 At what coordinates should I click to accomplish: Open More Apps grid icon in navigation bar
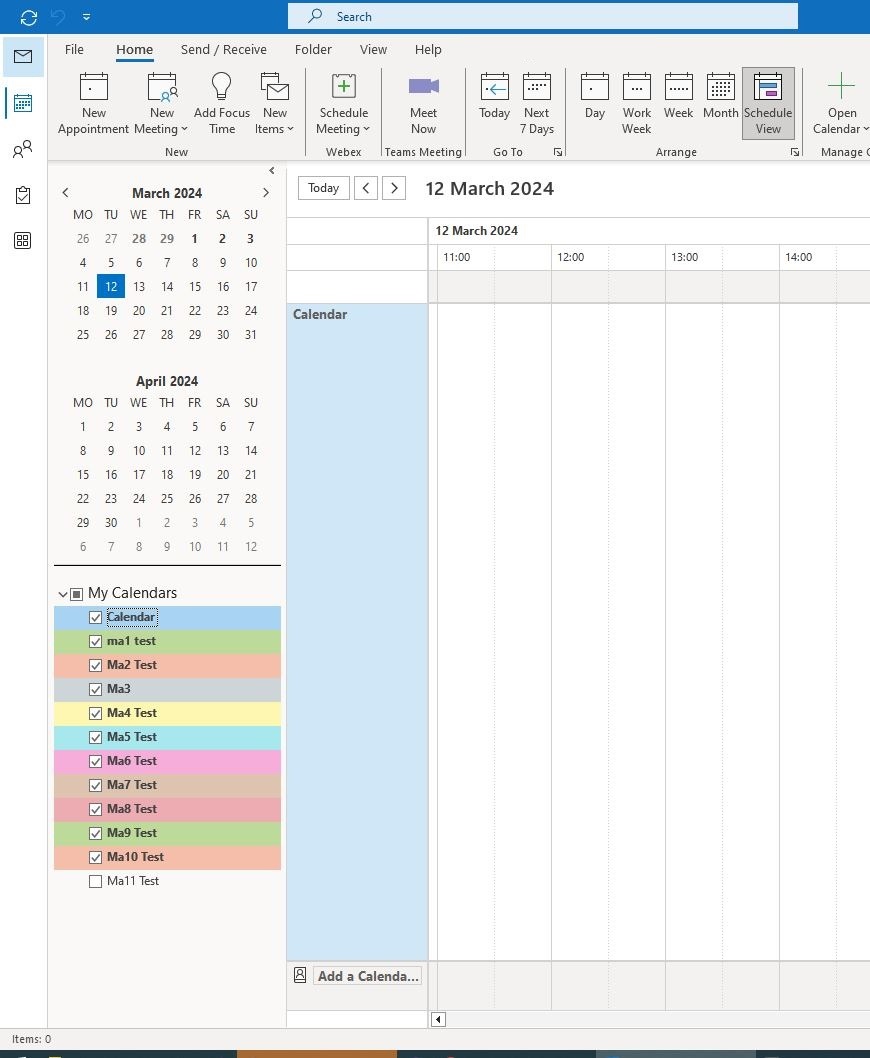23,241
